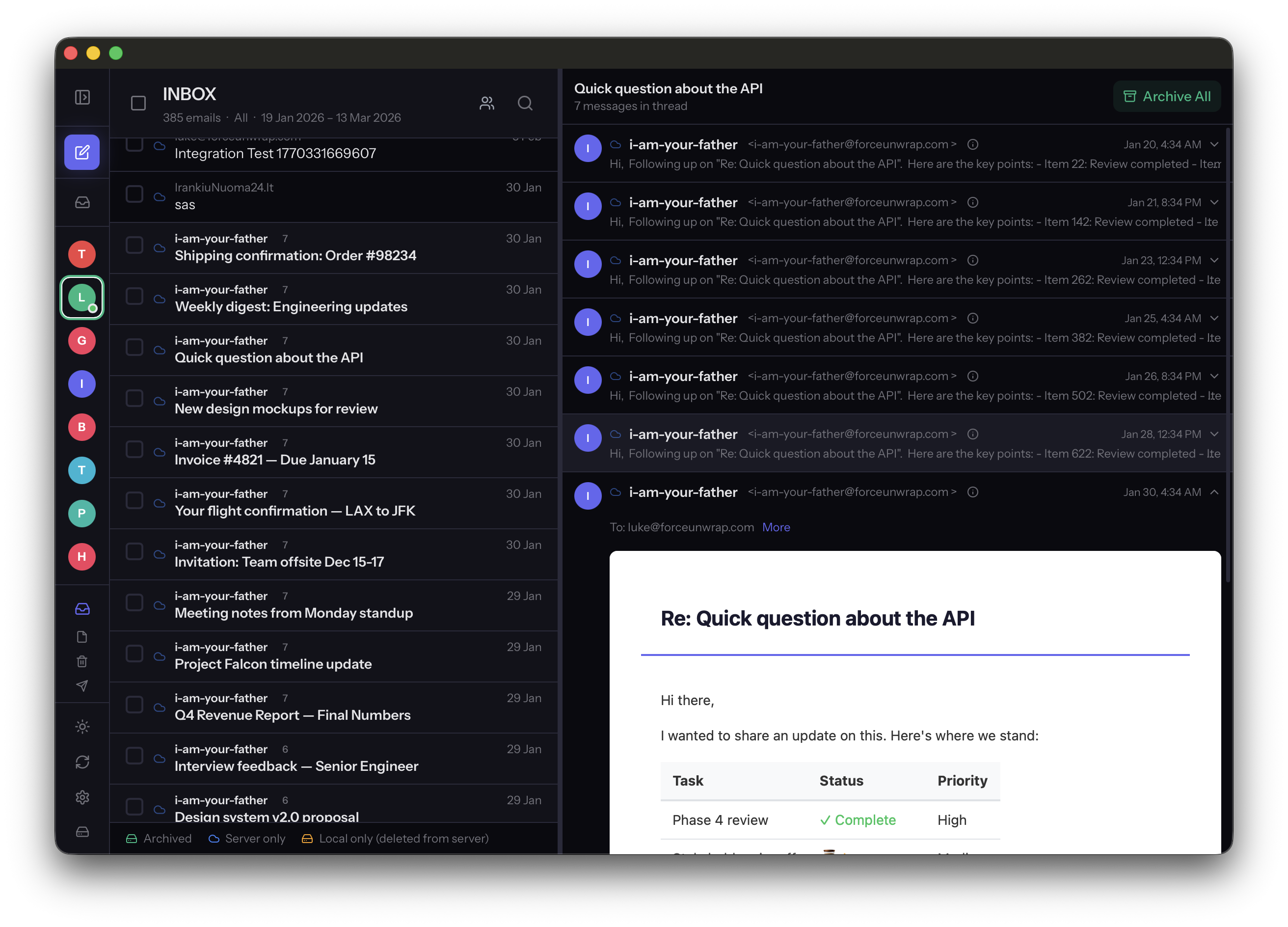Click the More link beside the recipient
The image size is (1288, 927).
click(777, 527)
